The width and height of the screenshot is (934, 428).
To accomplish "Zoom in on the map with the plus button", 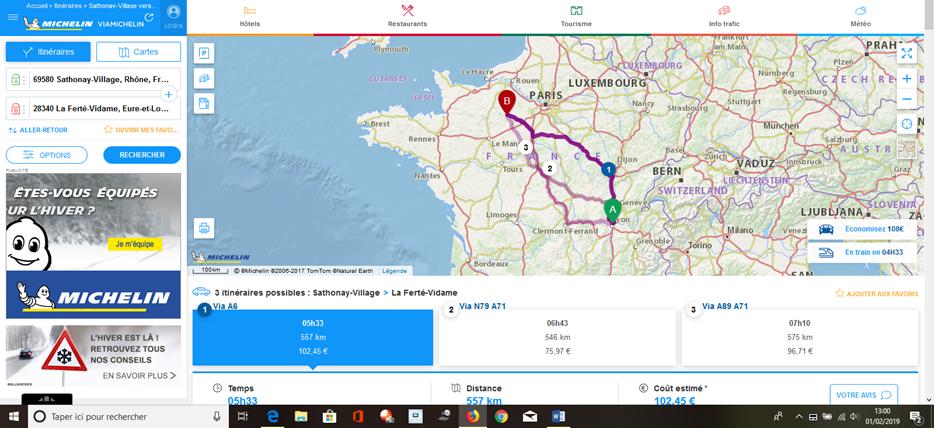I will 906,78.
